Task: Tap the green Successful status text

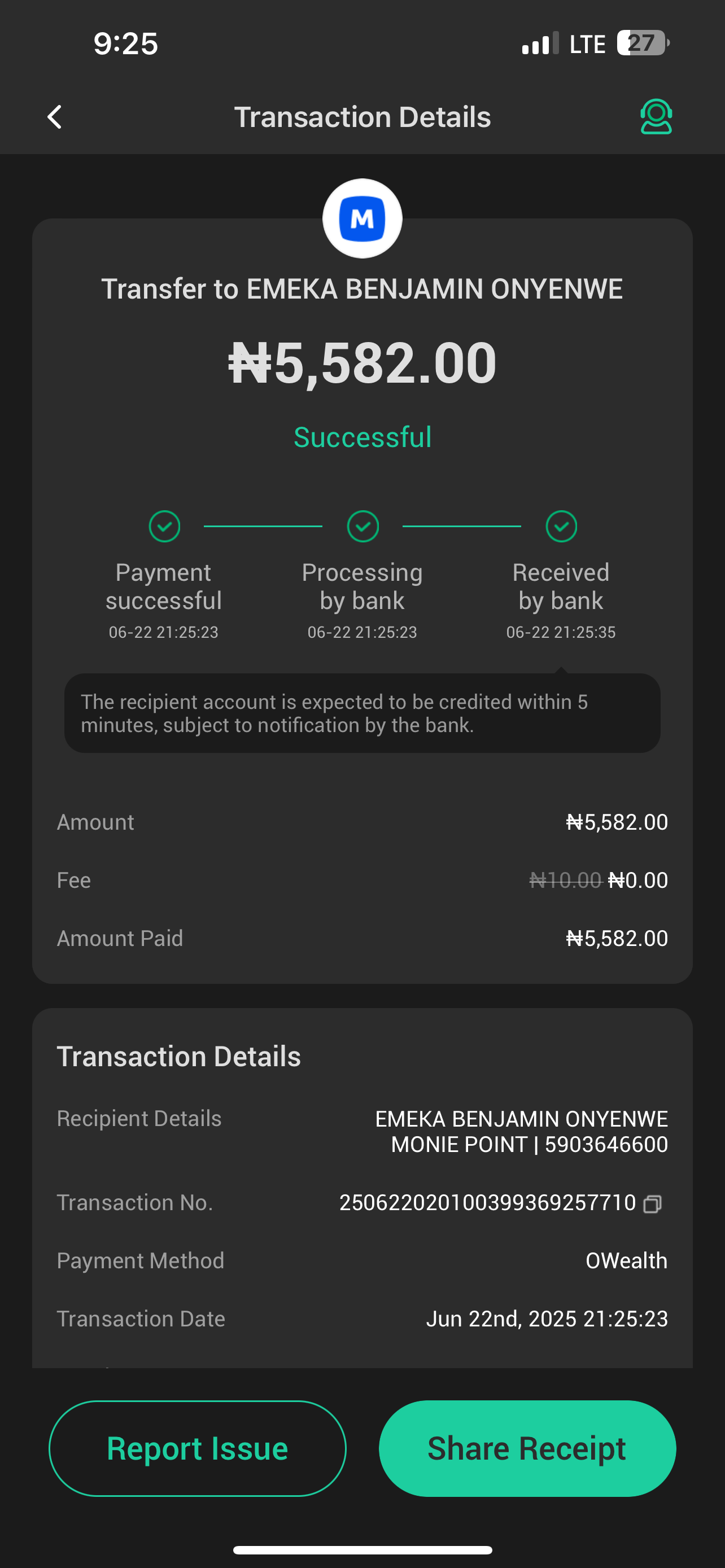Action: [362, 437]
